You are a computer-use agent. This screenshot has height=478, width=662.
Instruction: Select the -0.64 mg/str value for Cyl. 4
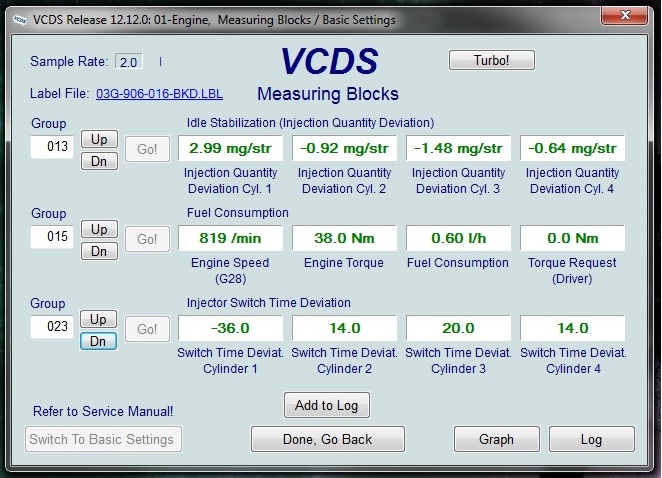point(572,148)
